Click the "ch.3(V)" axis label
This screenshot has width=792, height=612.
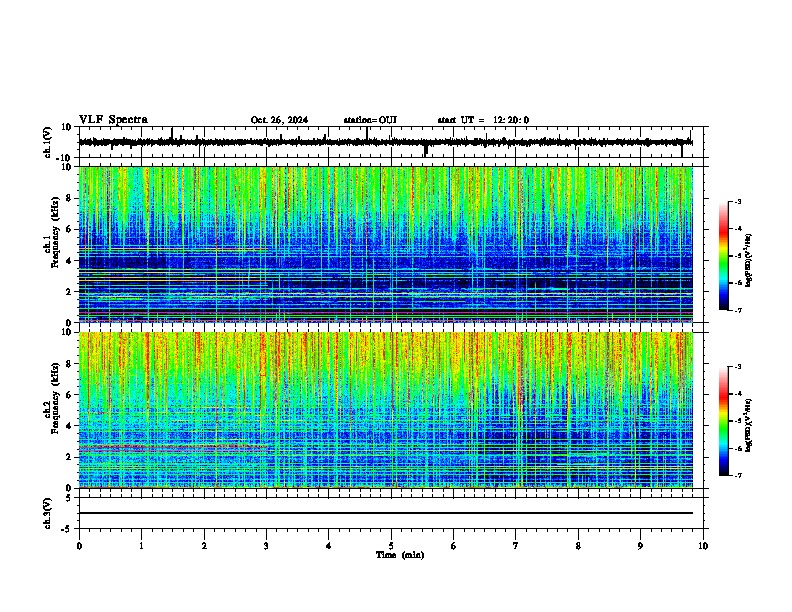48,513
